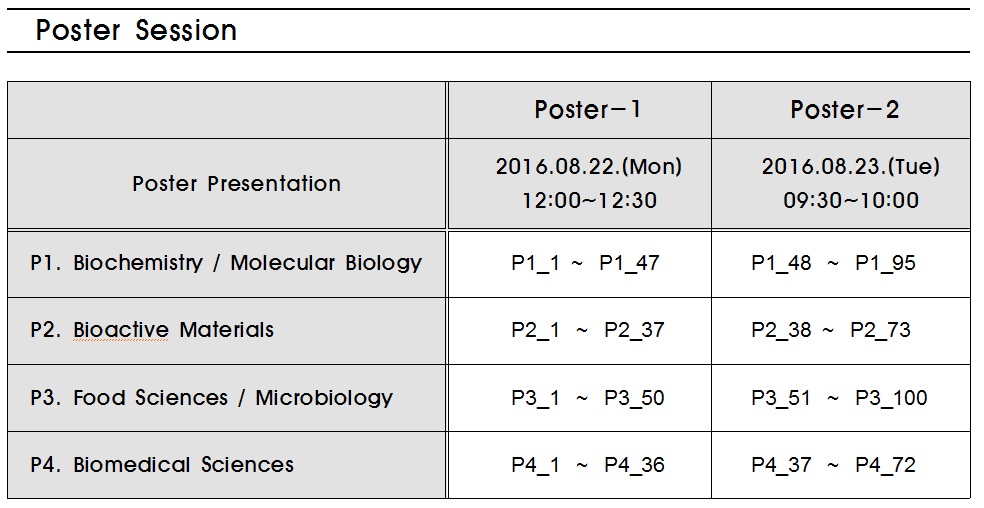Screen dimensions: 984x508
Task: Click the P2_1 ~ P2_37 cell
Action: pos(587,331)
